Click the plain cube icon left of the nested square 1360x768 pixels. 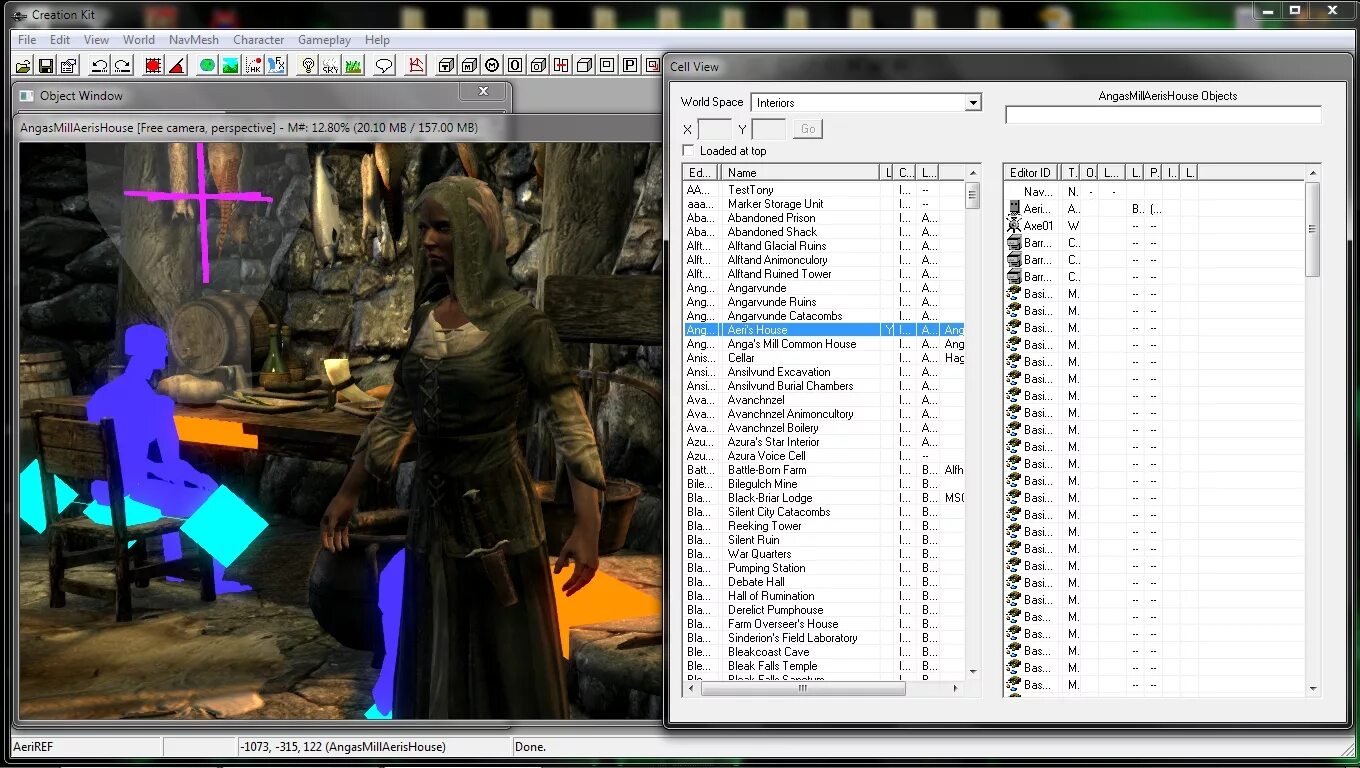(584, 66)
